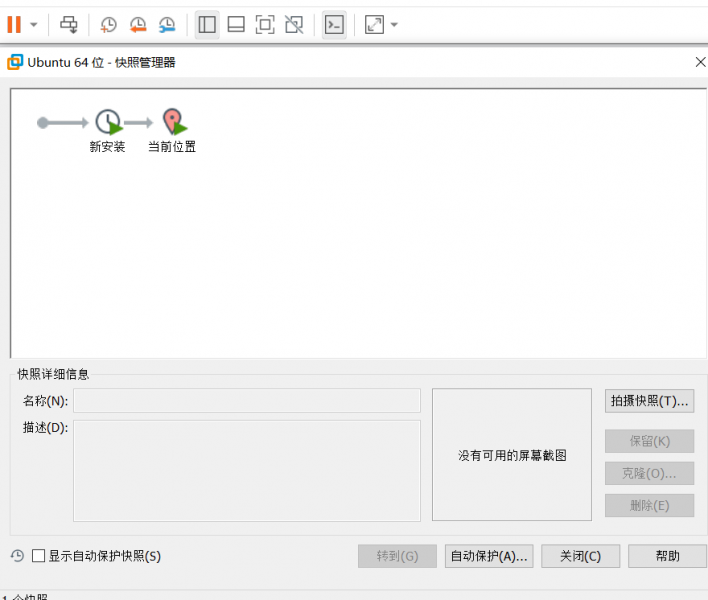Click the 帮助 button

(667, 556)
